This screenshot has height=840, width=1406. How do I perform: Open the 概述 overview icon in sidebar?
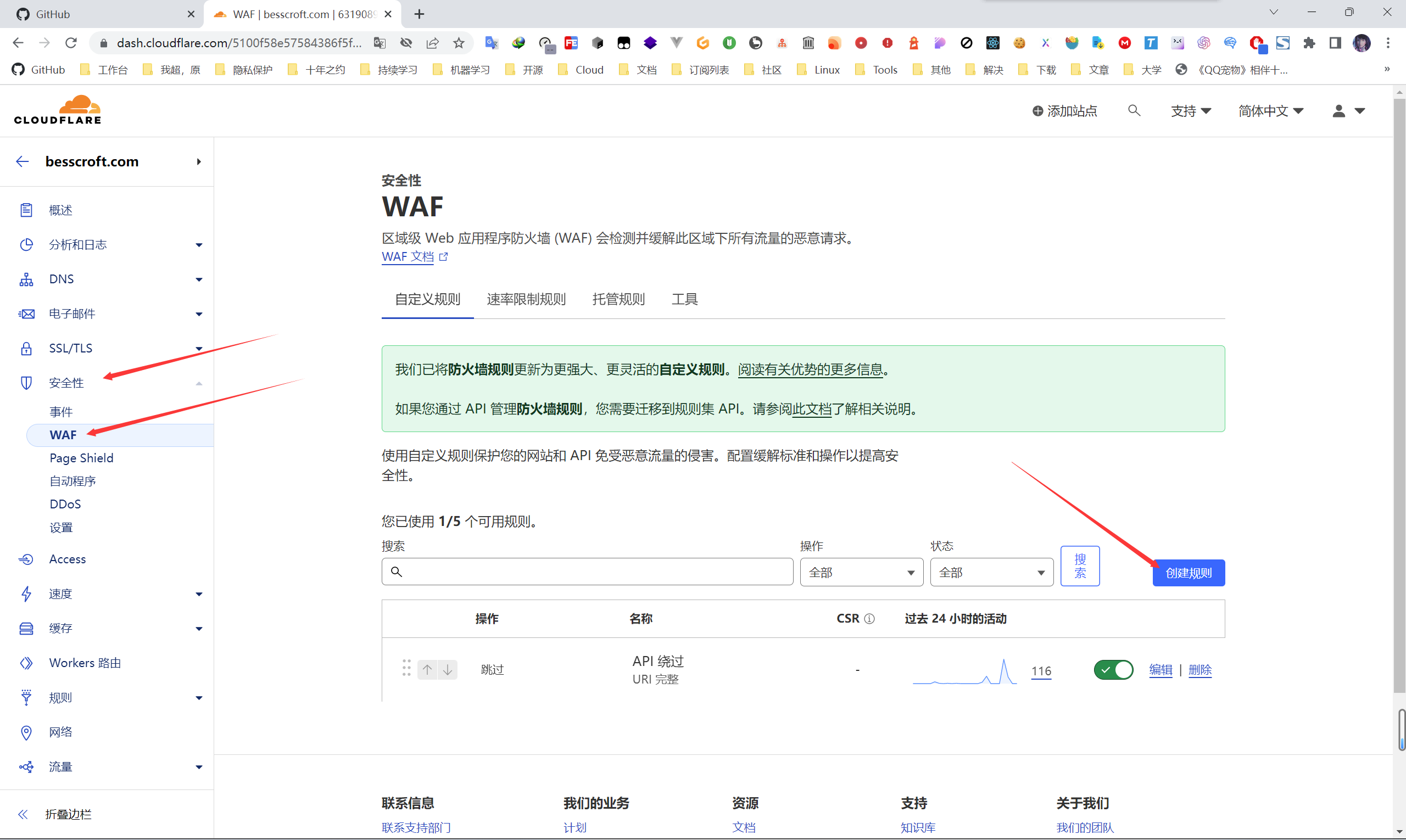(x=26, y=210)
